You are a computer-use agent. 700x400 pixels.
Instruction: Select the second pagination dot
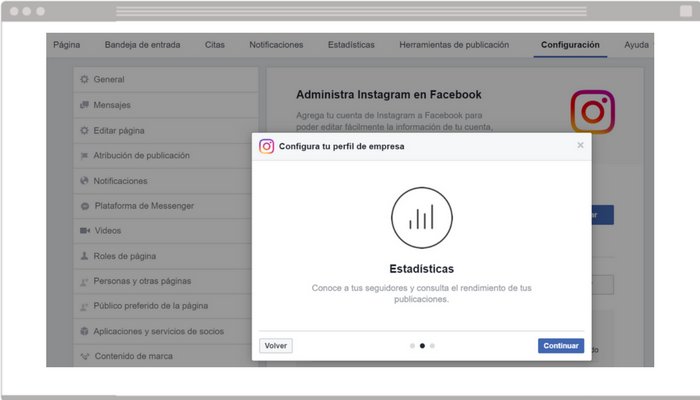[422, 346]
